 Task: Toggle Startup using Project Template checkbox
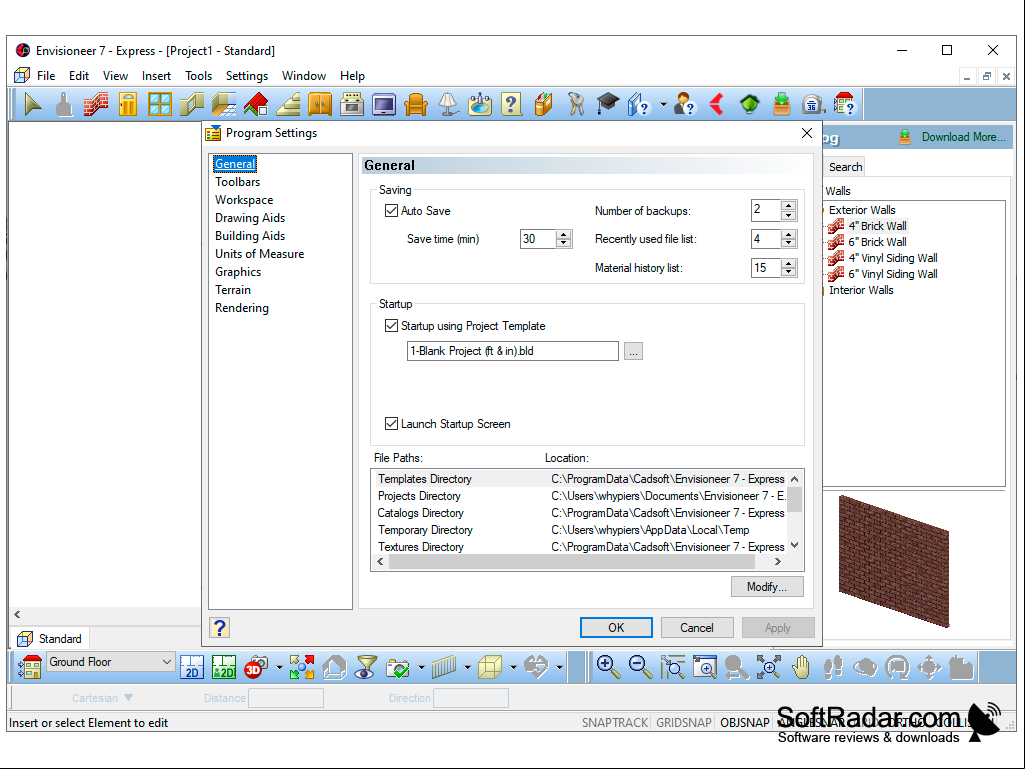point(392,326)
